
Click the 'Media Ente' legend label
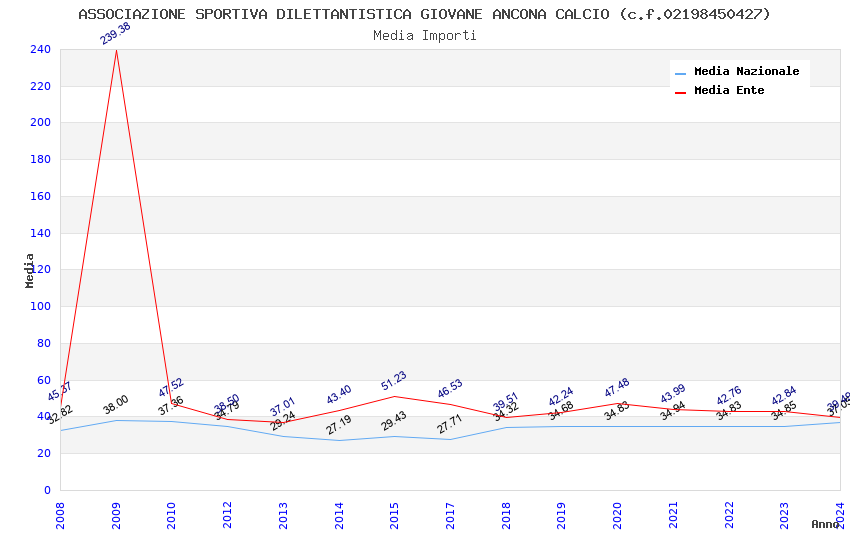[x=729, y=90]
